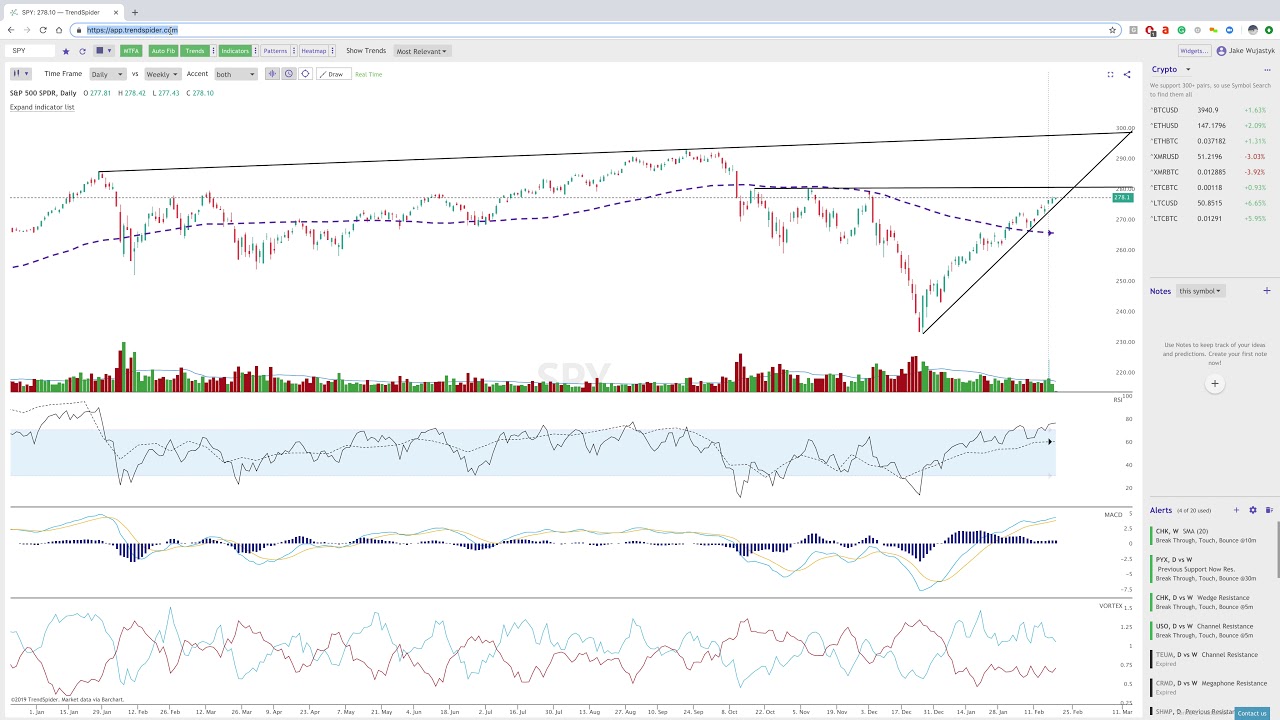Click the alerts delete/clear list icon
Screen dimensions: 1280x720
pyautogui.click(x=1269, y=510)
